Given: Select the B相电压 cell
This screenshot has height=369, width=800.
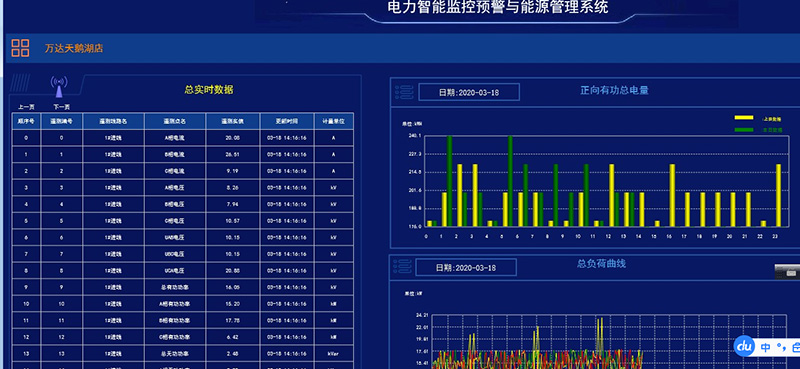Looking at the screenshot, I should pos(175,204).
